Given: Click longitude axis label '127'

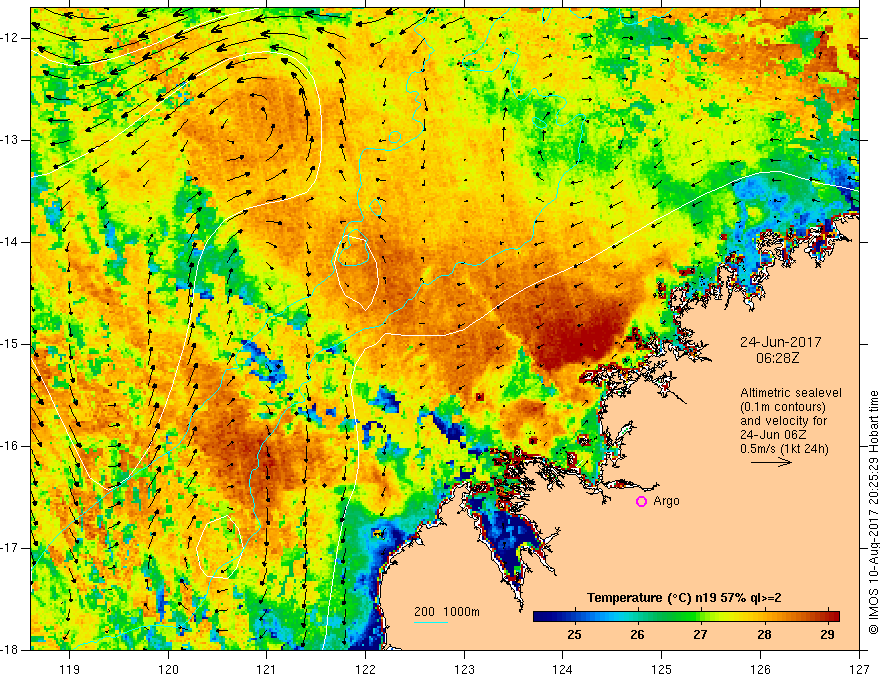Looking at the screenshot, I should (x=859, y=669).
